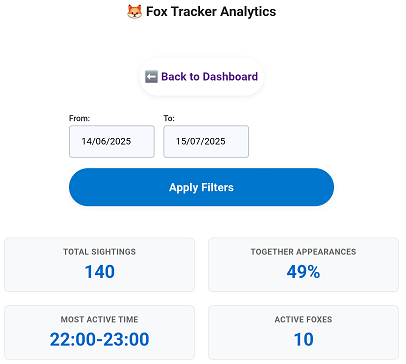Screen dimensions: 406x364
Task: Click the 140 sightings value
Action: [x=100, y=272]
